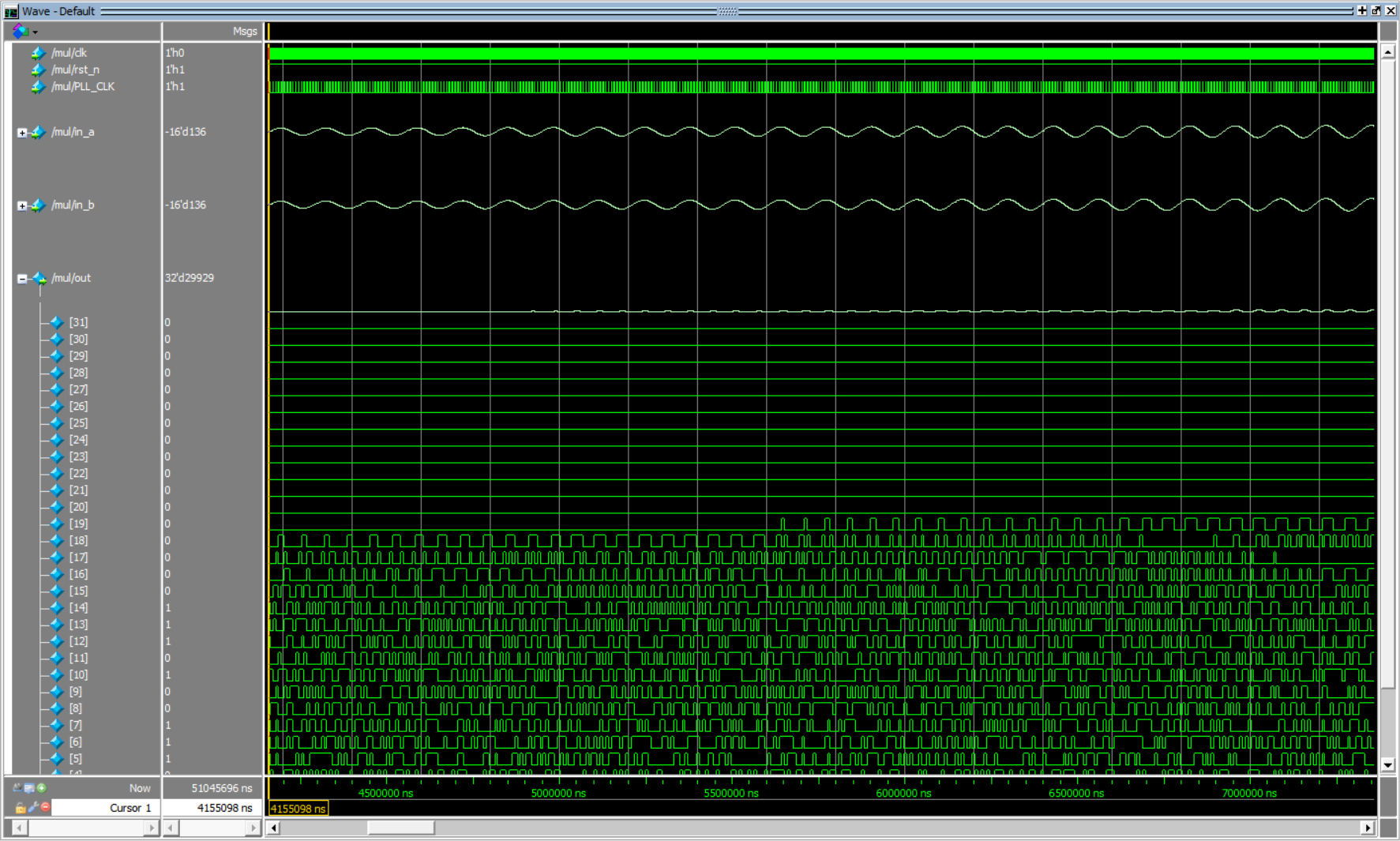Click the /mul/clk signal icon
Screen dimensions: 1400x841
(x=38, y=53)
